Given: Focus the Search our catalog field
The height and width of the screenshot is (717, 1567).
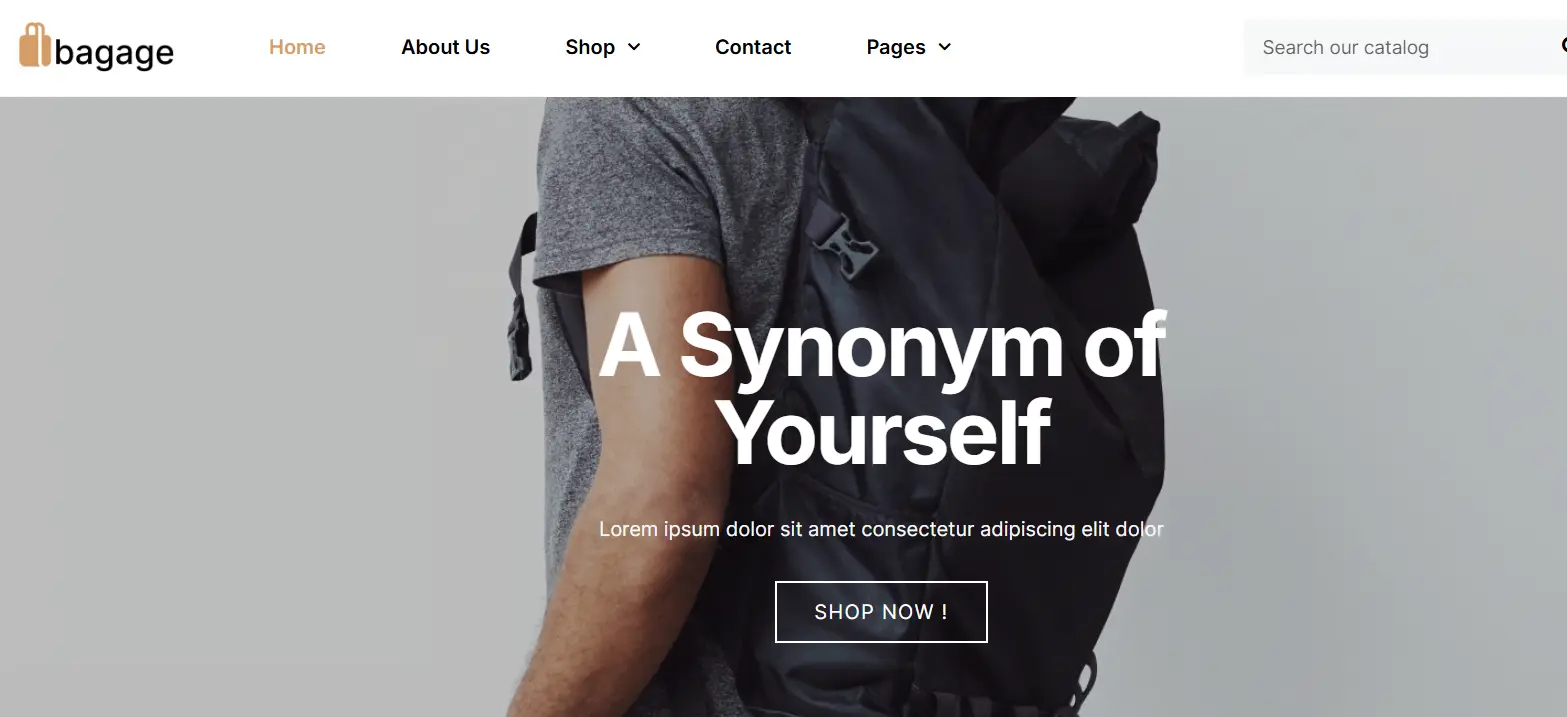Looking at the screenshot, I should [1400, 47].
